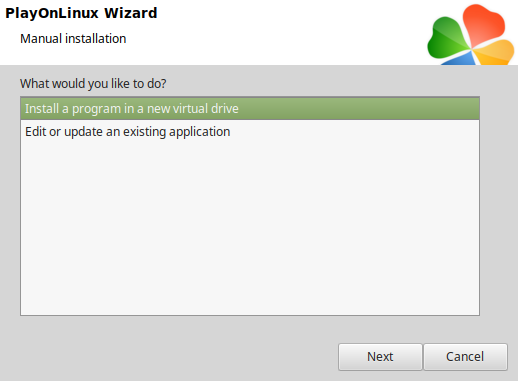
Task: Select Install a program in a new virtual drive
Action: [x=250, y=109]
